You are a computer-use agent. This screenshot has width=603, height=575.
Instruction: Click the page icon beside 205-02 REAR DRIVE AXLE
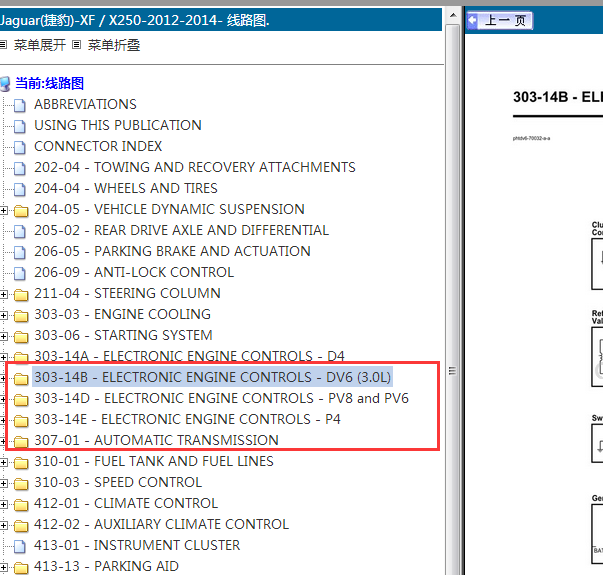click(x=20, y=231)
